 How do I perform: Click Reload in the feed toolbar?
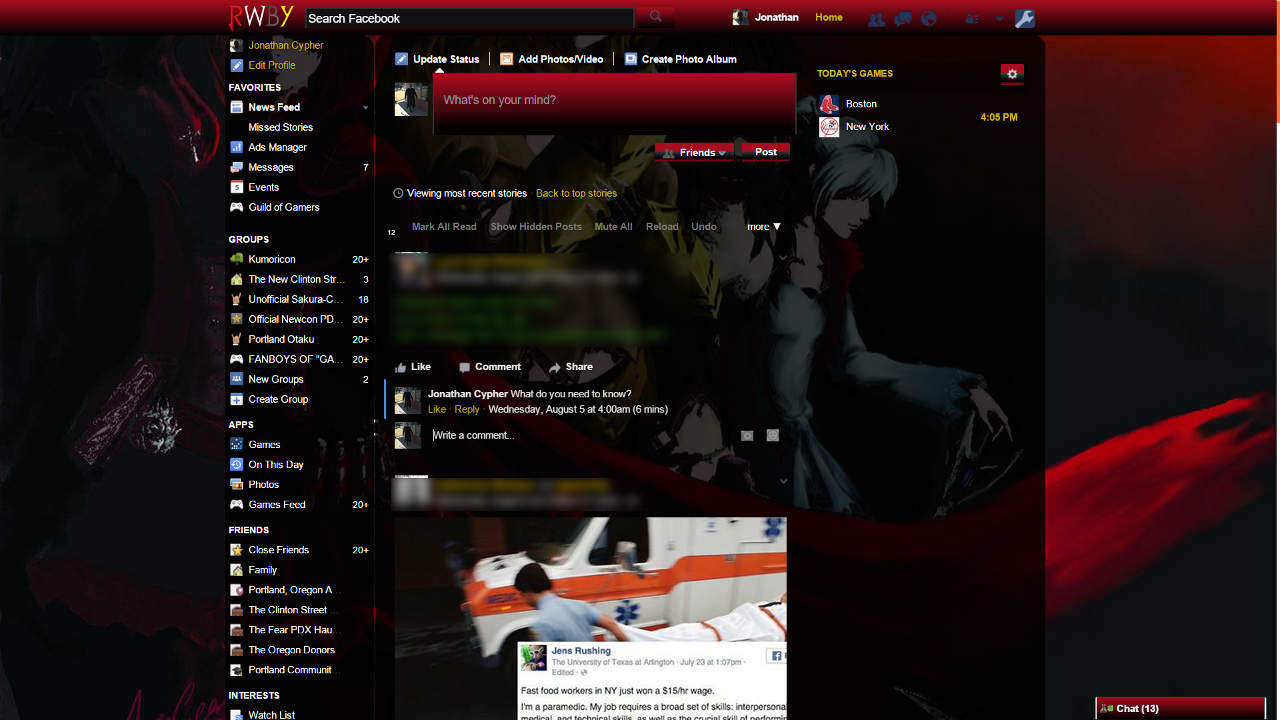[662, 227]
